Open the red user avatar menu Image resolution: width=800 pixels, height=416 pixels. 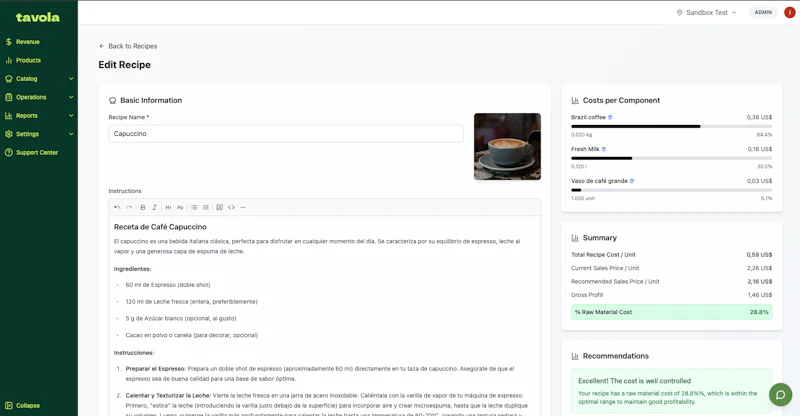pyautogui.click(x=789, y=12)
